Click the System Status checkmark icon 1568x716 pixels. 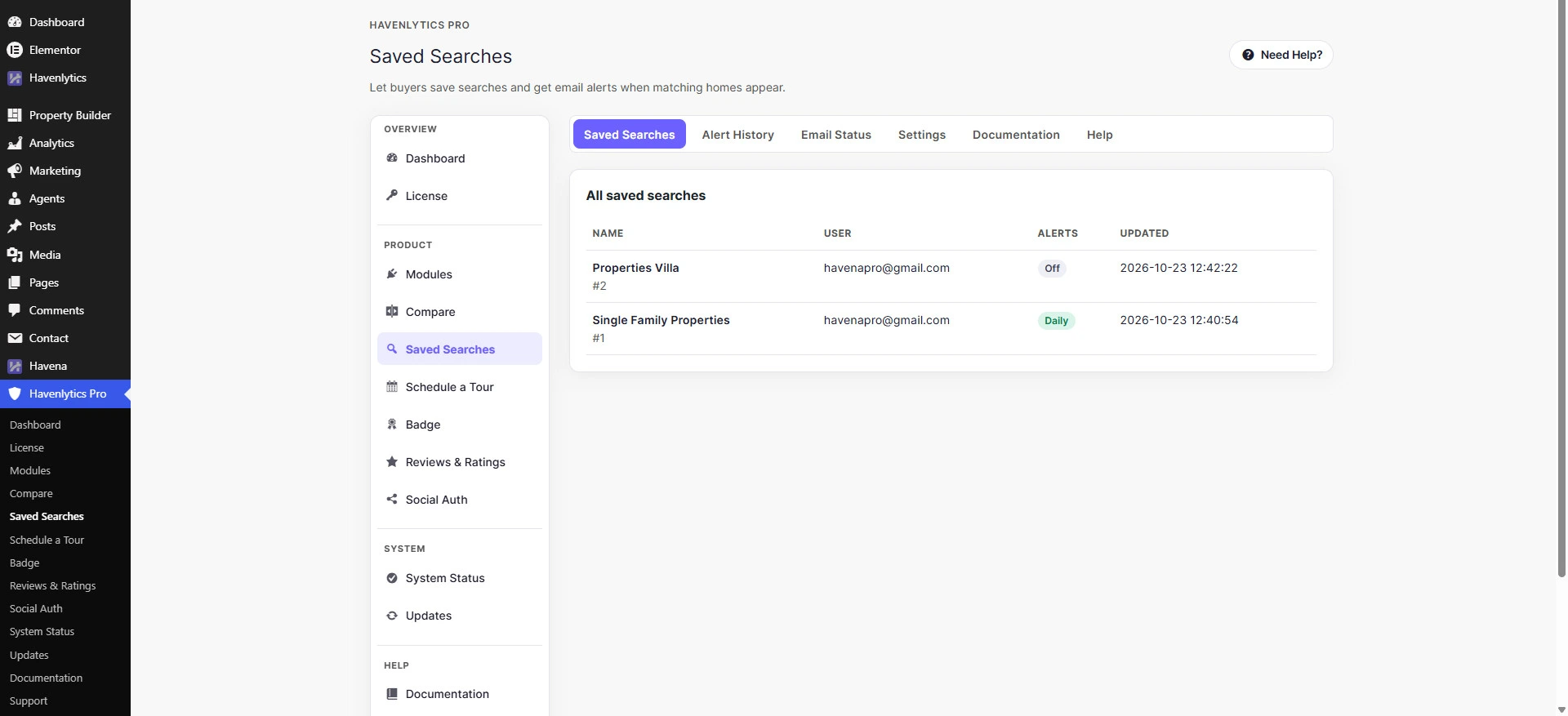tap(392, 577)
